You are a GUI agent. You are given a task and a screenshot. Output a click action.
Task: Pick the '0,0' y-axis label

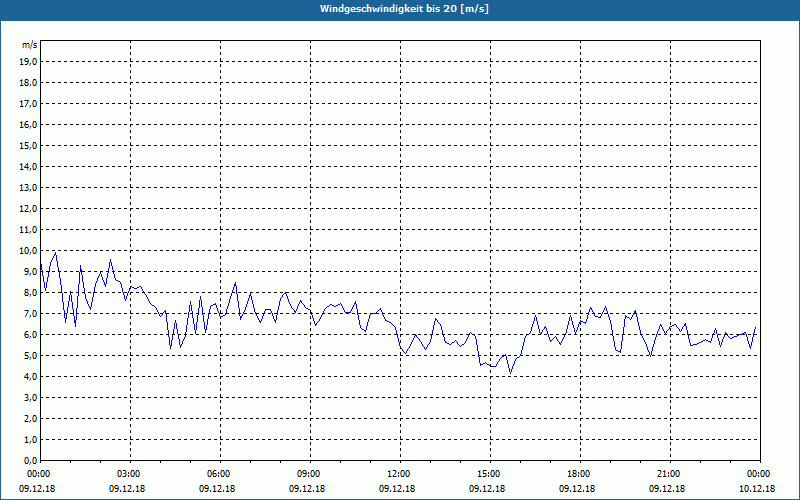(31, 460)
